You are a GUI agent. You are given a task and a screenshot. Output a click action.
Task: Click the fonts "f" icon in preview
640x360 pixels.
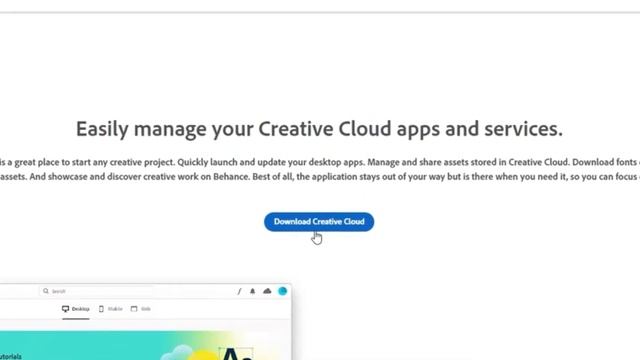(240, 291)
